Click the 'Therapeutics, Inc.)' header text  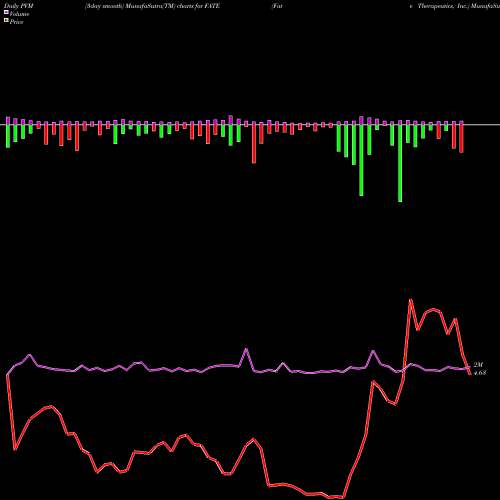click(443, 6)
